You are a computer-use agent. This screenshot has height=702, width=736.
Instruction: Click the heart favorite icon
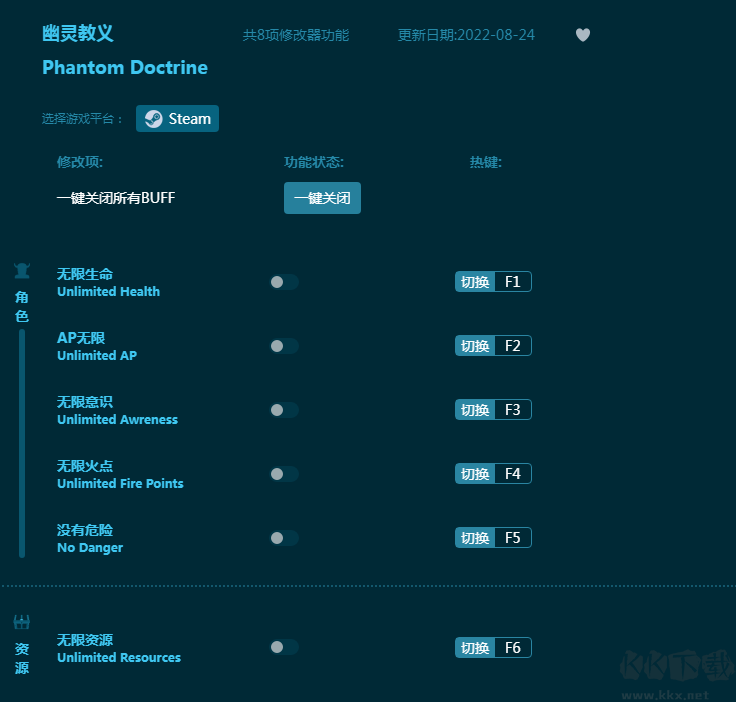click(x=583, y=35)
